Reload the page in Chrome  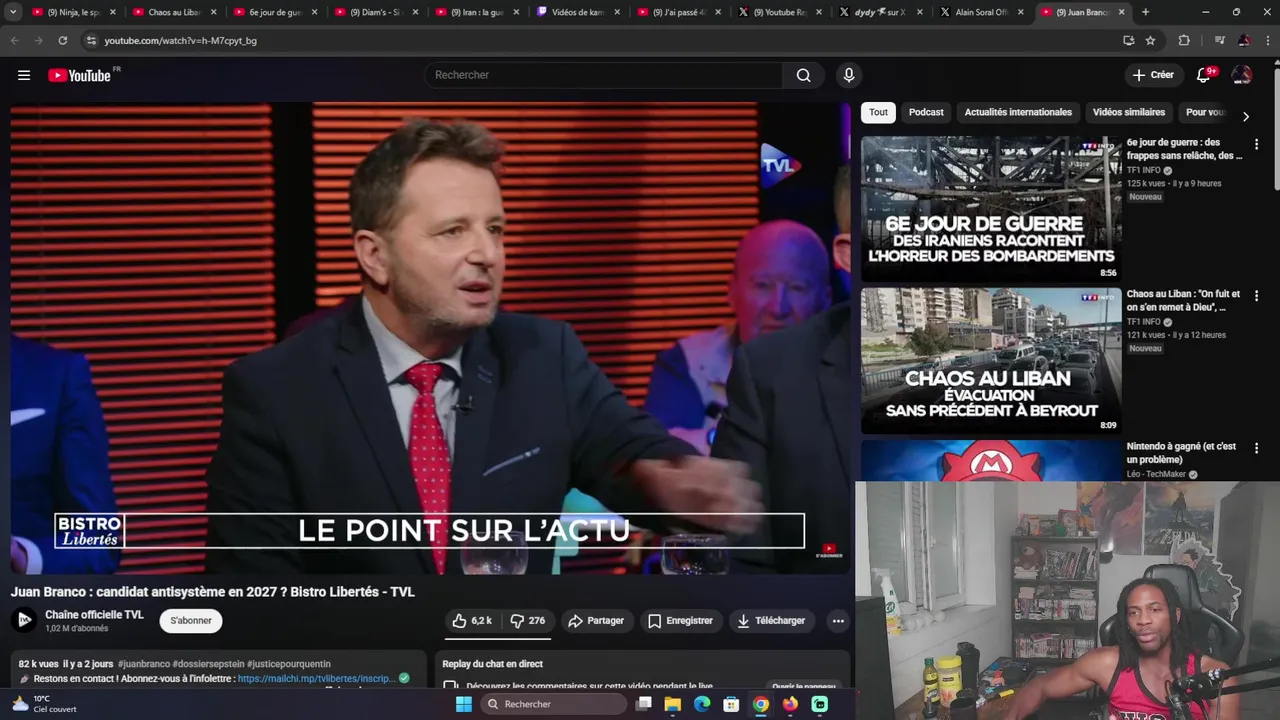[x=62, y=40]
